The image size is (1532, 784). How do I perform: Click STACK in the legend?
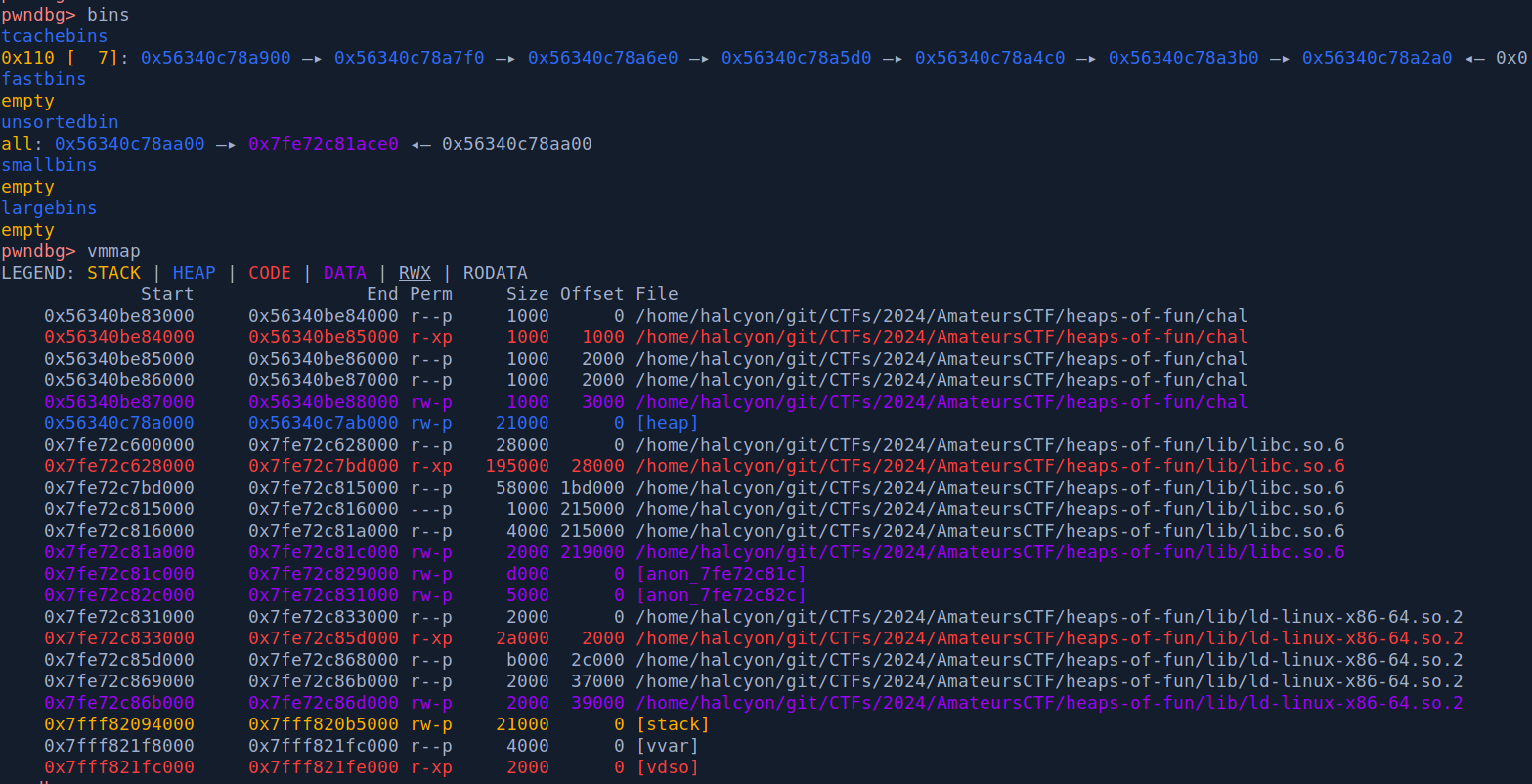pyautogui.click(x=113, y=273)
